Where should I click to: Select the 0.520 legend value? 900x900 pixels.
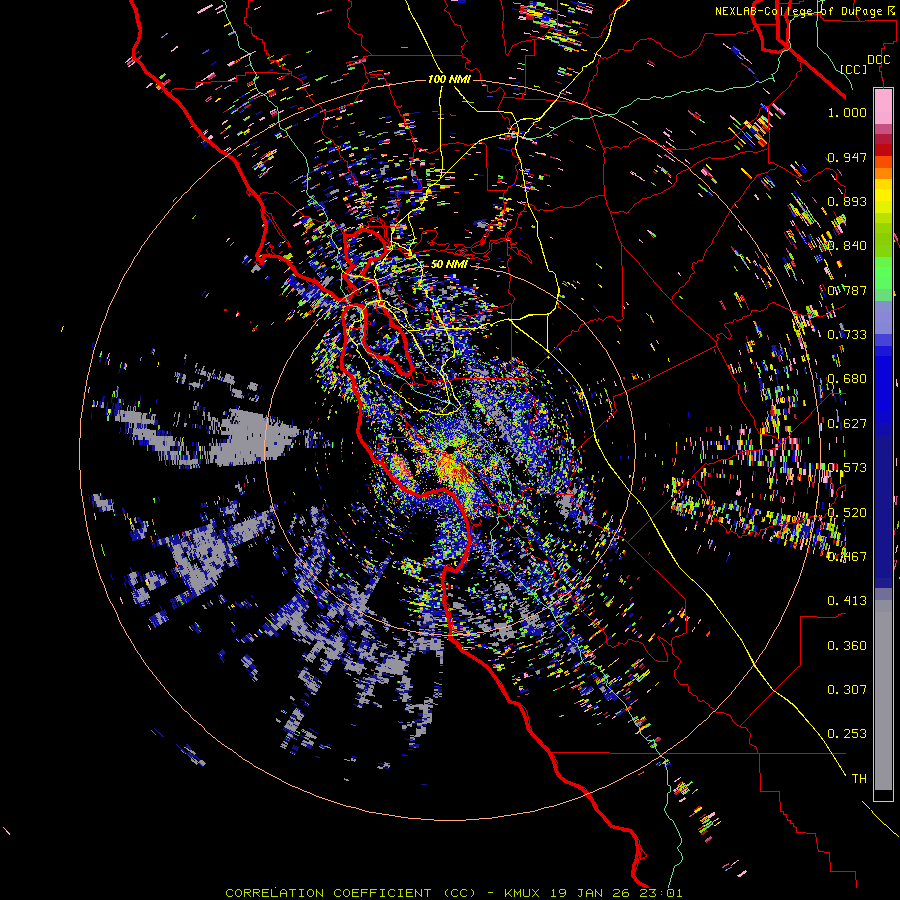point(847,513)
